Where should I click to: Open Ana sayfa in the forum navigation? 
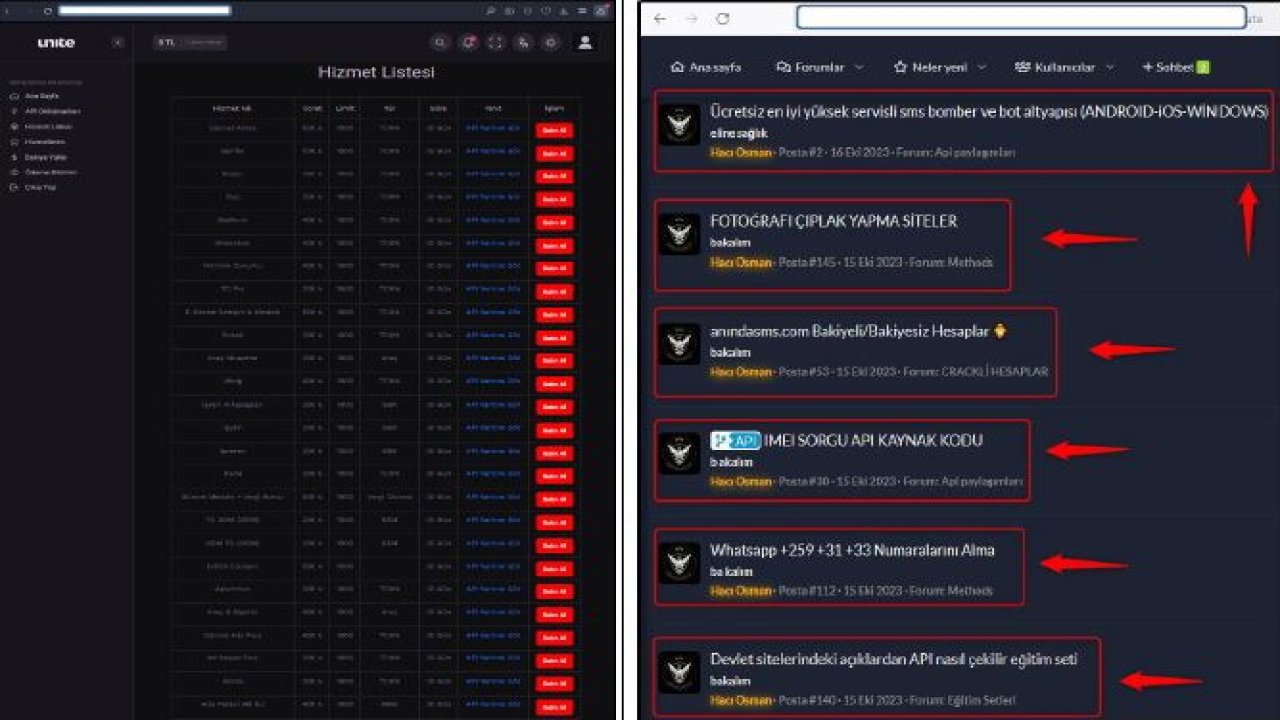click(706, 67)
